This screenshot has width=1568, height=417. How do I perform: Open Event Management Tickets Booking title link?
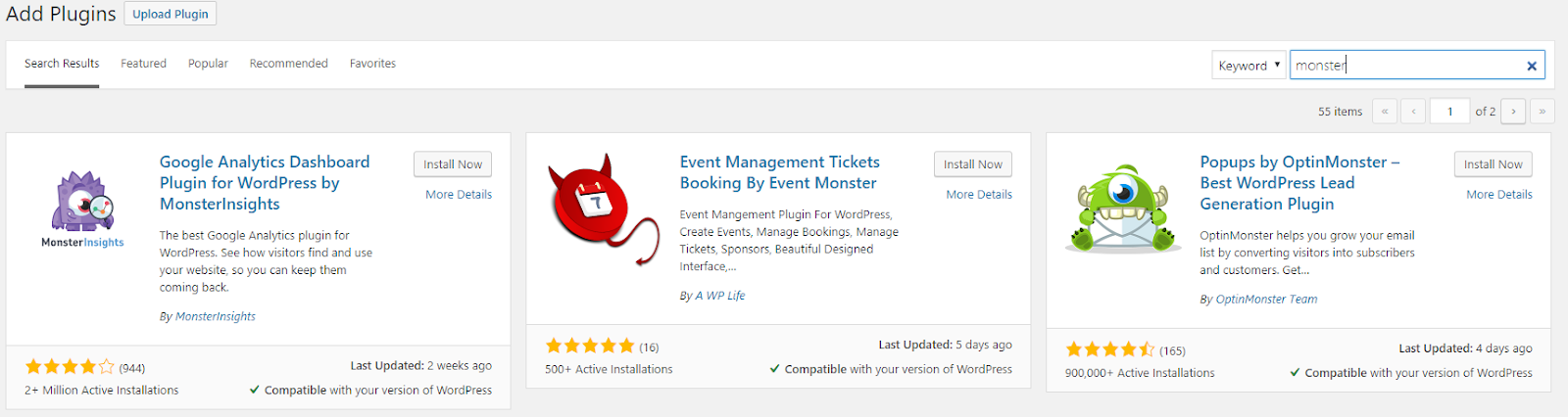point(780,172)
